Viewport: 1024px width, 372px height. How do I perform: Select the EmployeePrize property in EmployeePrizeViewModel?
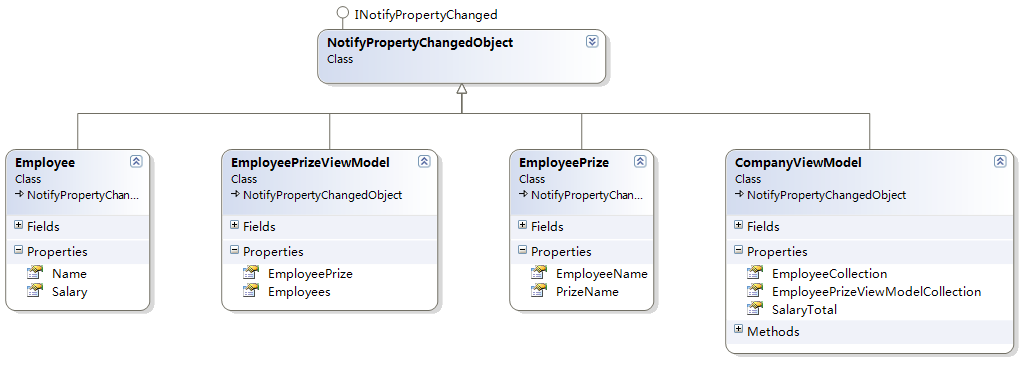(310, 274)
